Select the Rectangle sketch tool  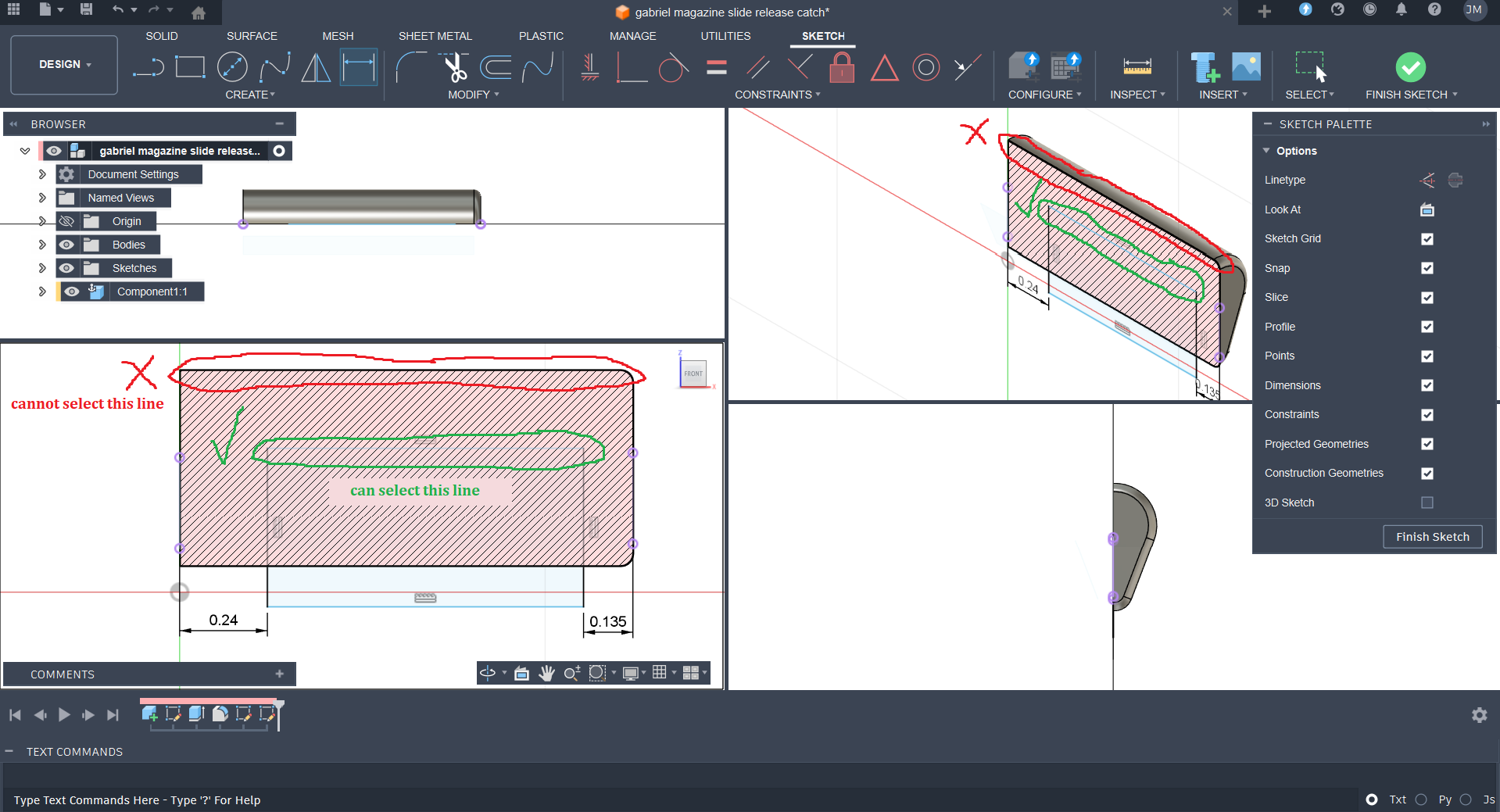[x=190, y=67]
